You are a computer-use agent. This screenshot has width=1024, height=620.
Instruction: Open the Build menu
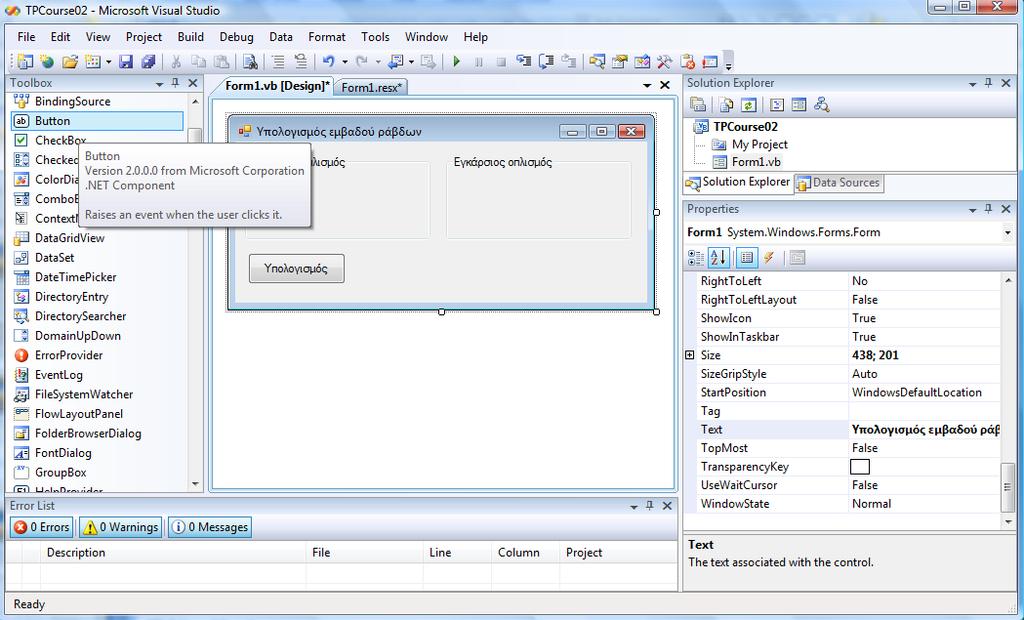pos(191,37)
